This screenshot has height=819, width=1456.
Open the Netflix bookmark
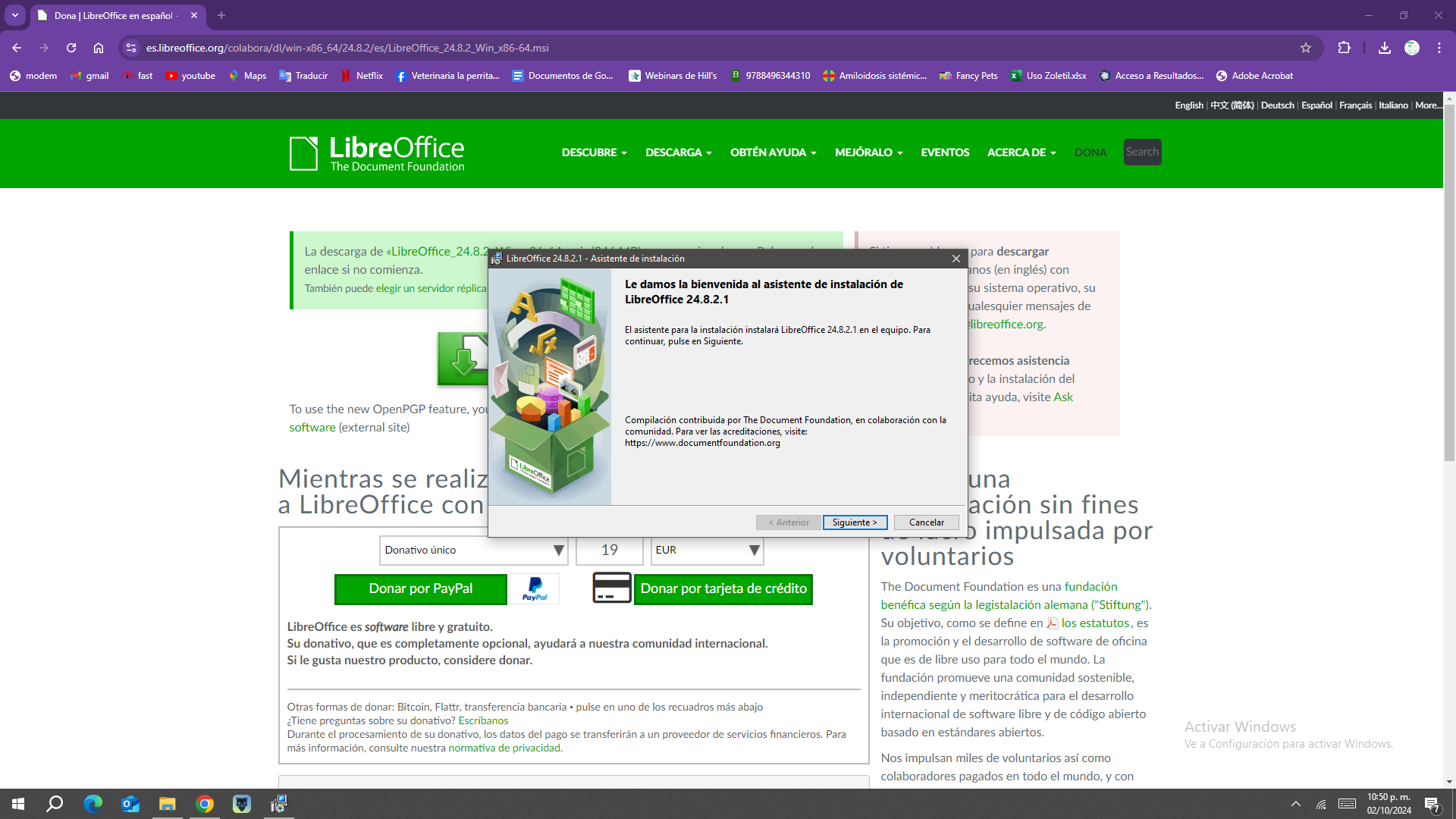[x=362, y=76]
